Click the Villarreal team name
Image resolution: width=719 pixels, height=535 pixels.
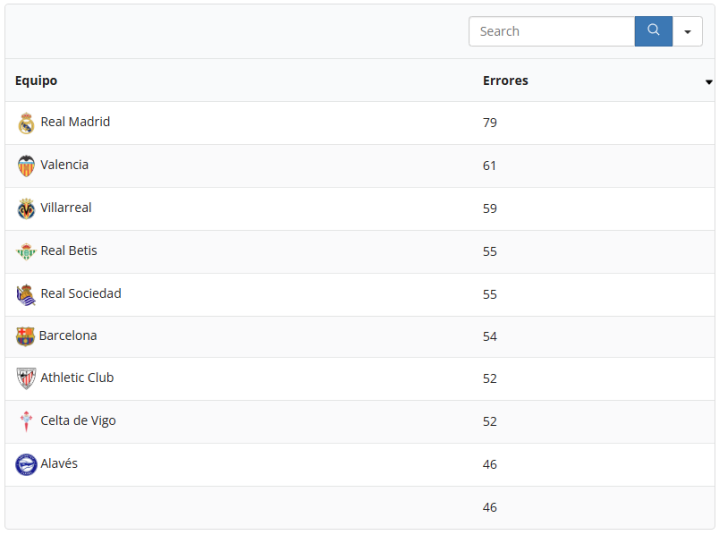[x=66, y=208]
